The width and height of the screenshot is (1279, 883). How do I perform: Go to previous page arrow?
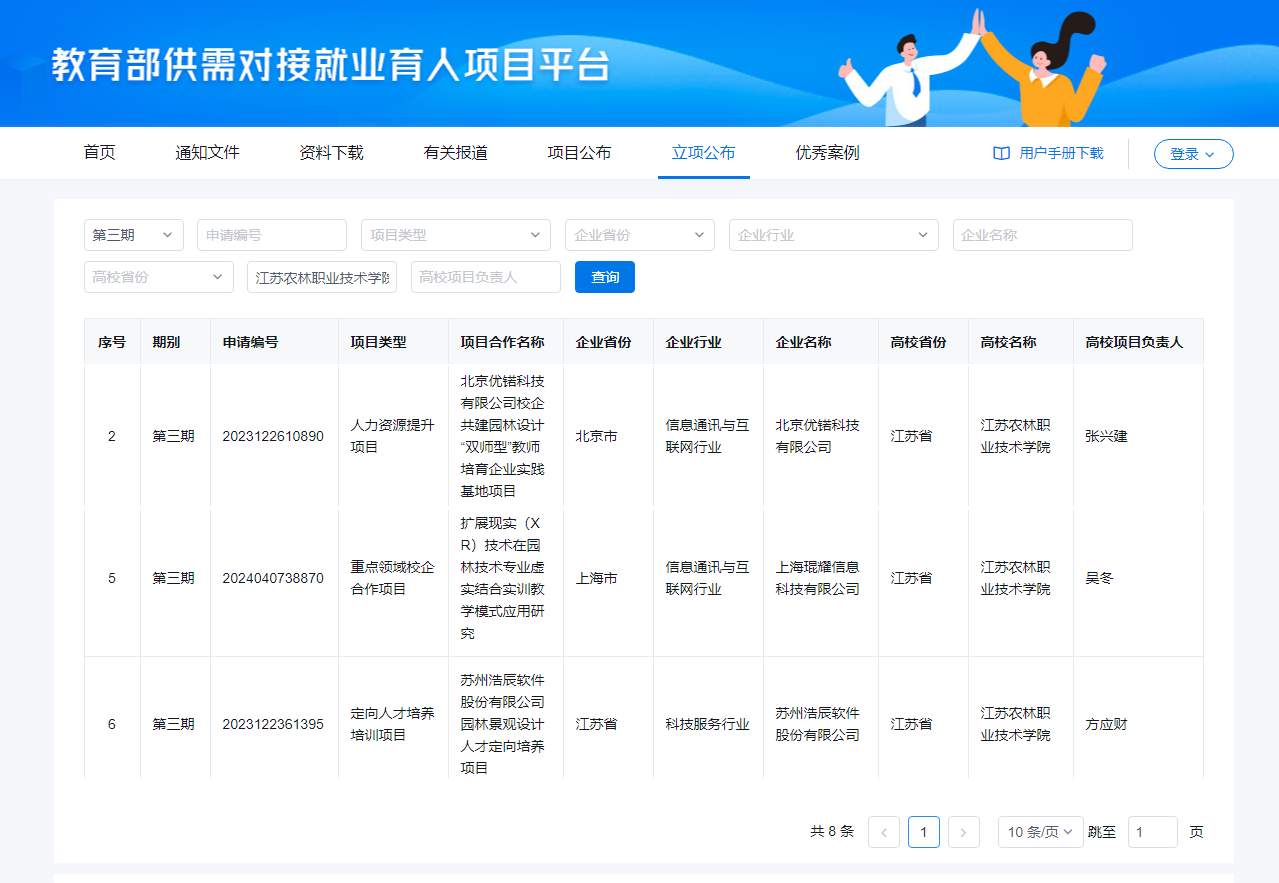(x=884, y=832)
